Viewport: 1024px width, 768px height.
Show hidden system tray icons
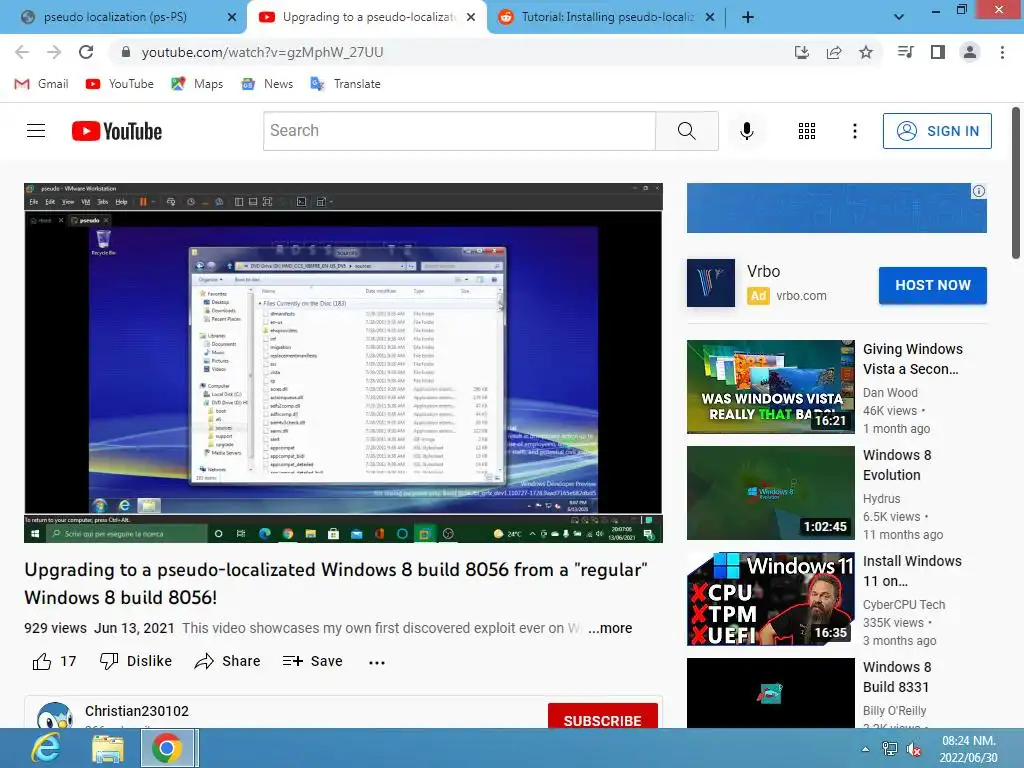[x=865, y=749]
